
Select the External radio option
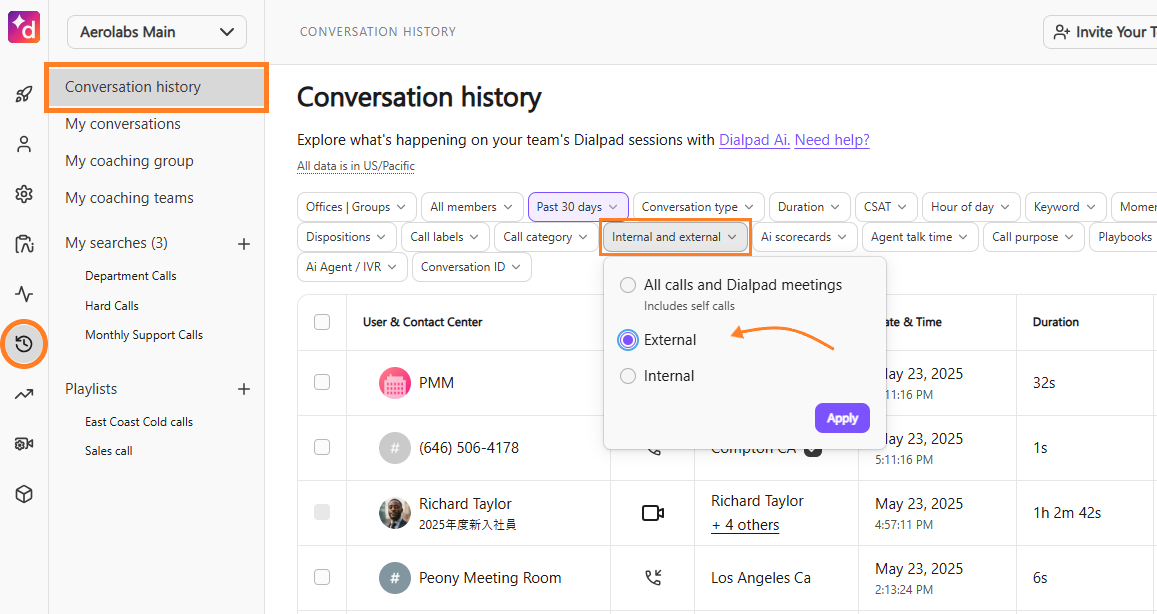(x=628, y=339)
